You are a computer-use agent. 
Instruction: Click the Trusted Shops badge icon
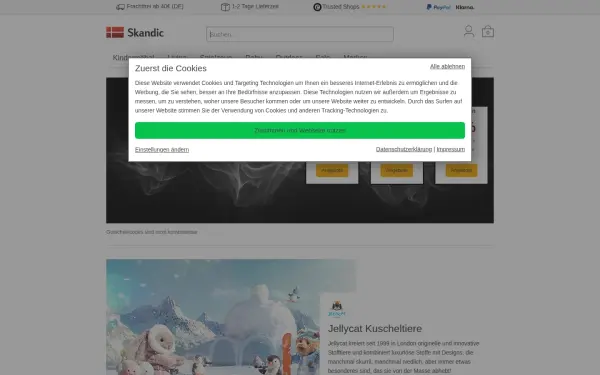[317, 7]
